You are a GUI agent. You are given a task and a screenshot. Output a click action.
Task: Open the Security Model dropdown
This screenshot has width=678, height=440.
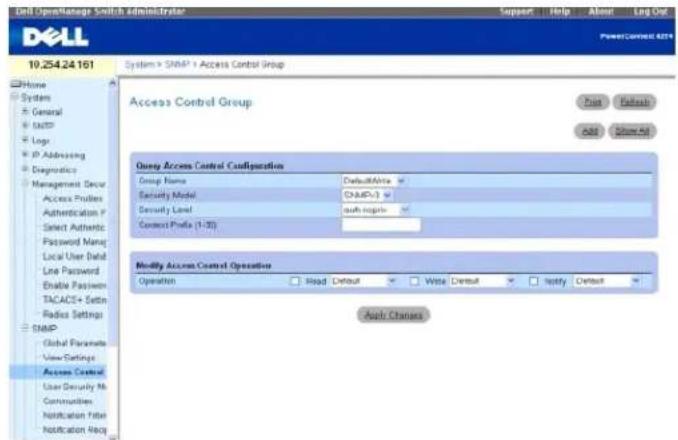pos(367,195)
